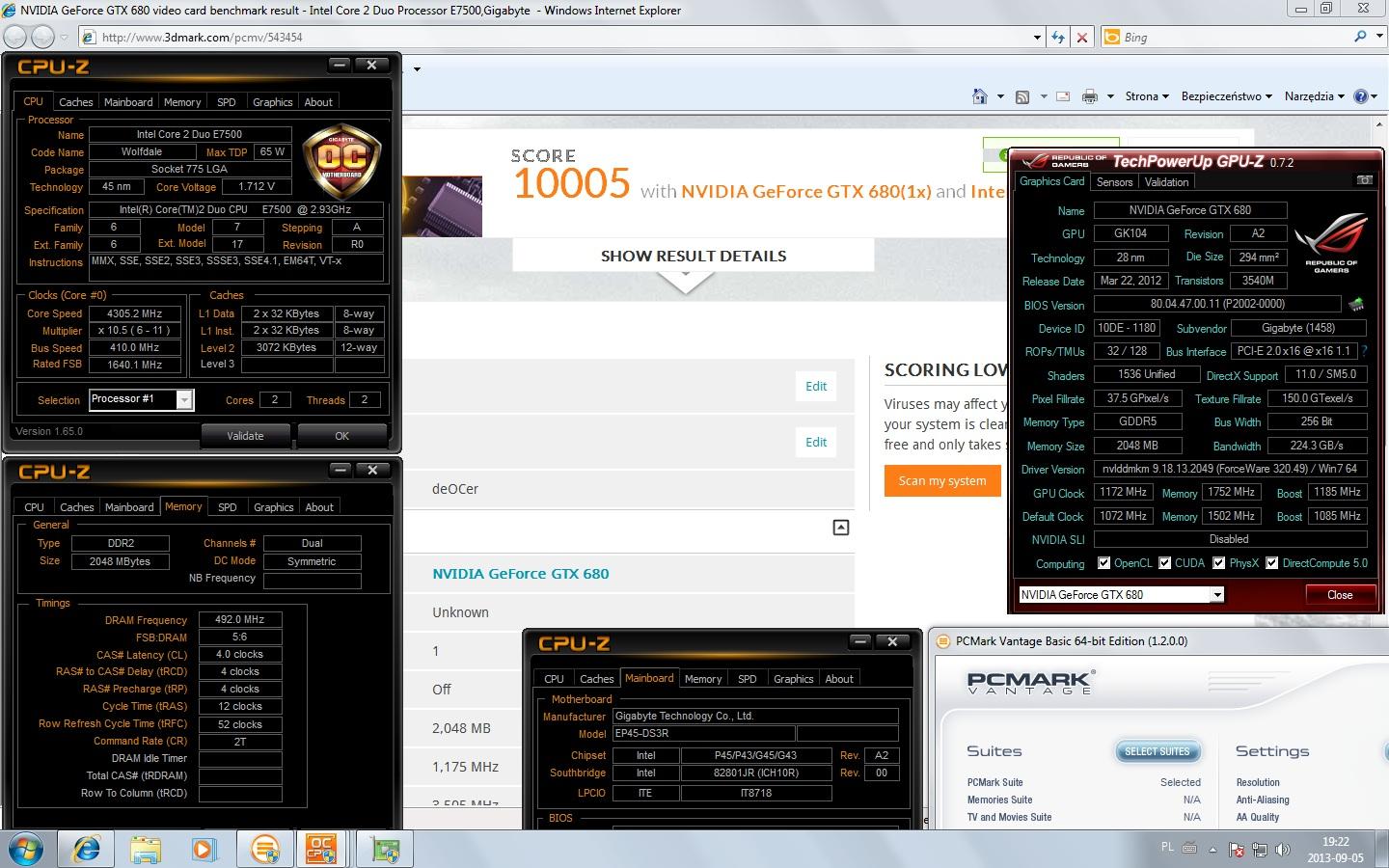This screenshot has height=868, width=1389.
Task: Click the Action Center flag tray icon
Action: click(1238, 850)
